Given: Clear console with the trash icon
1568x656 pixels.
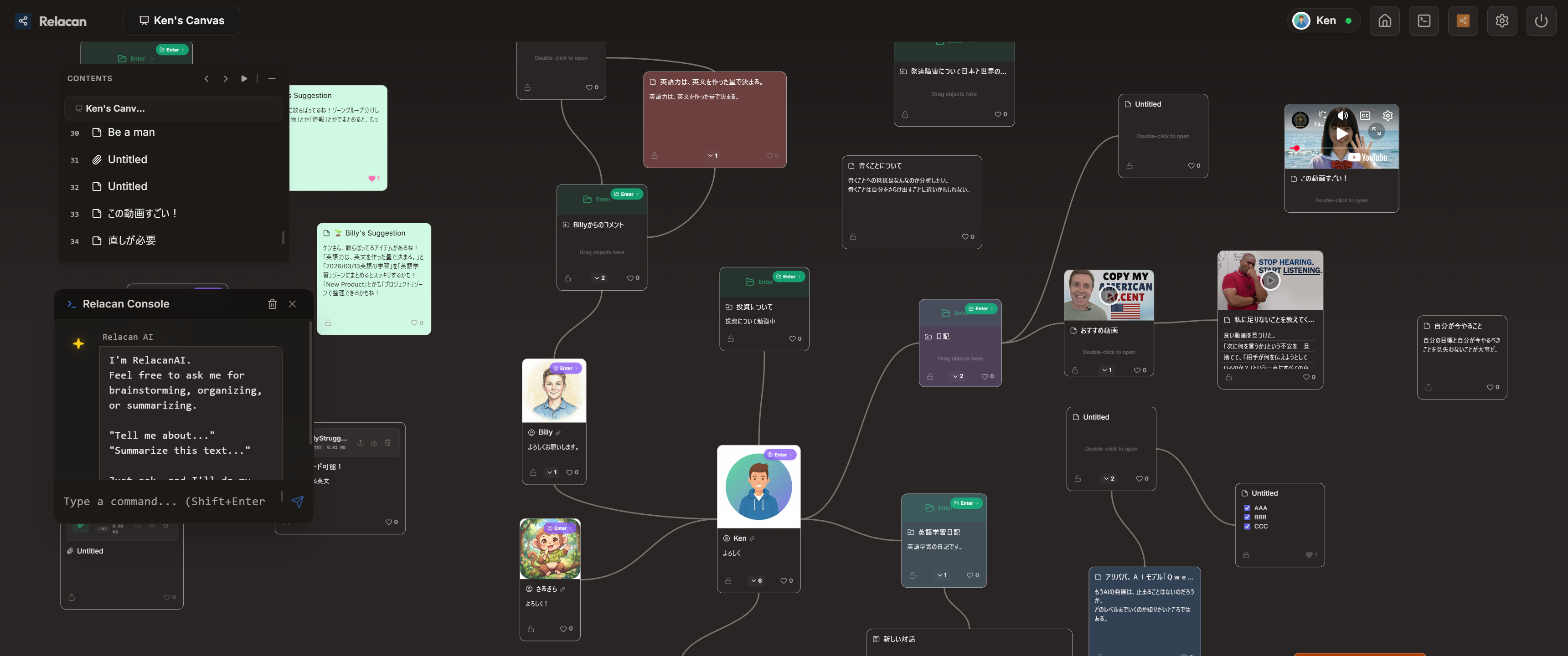Looking at the screenshot, I should [x=272, y=304].
